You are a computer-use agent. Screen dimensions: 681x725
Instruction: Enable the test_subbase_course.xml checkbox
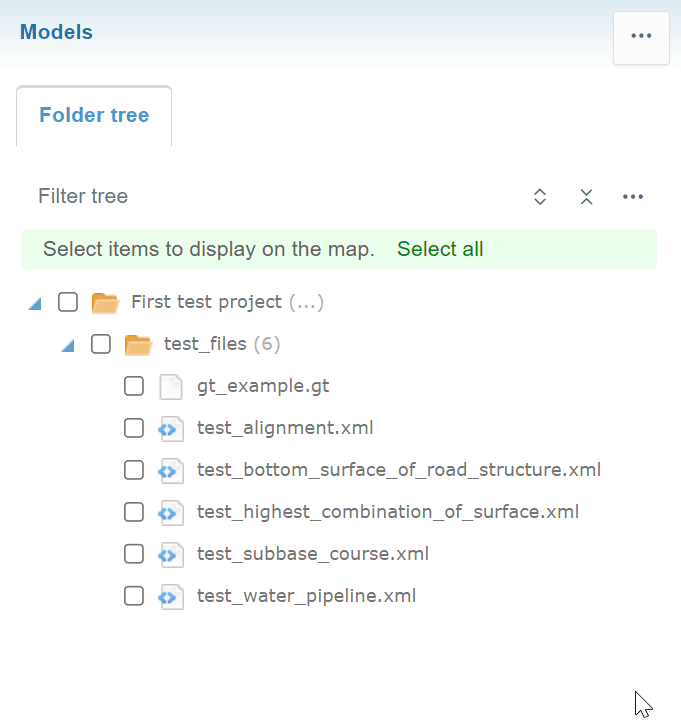[x=134, y=554]
